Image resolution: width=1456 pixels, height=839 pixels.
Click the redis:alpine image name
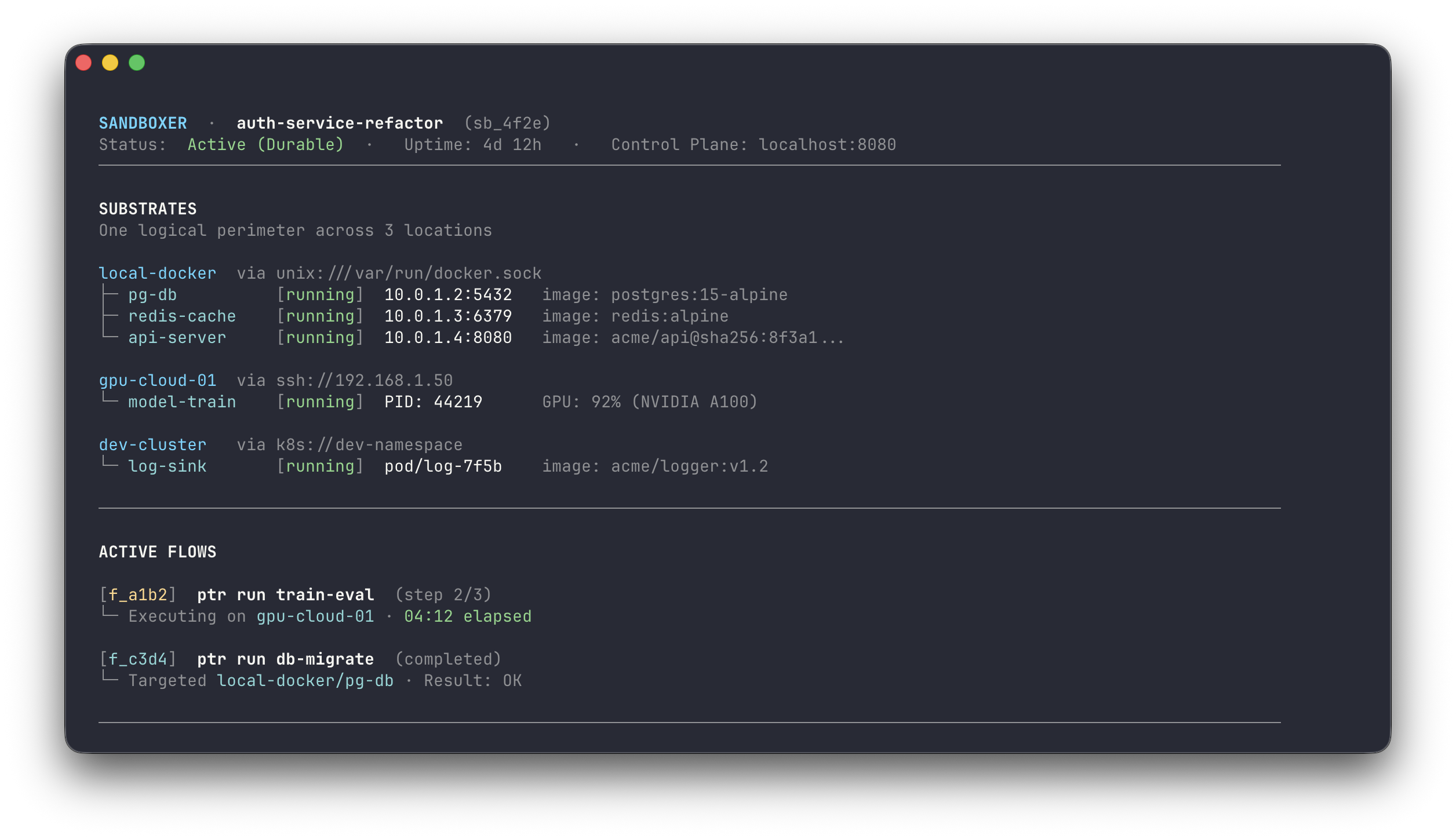click(x=669, y=316)
